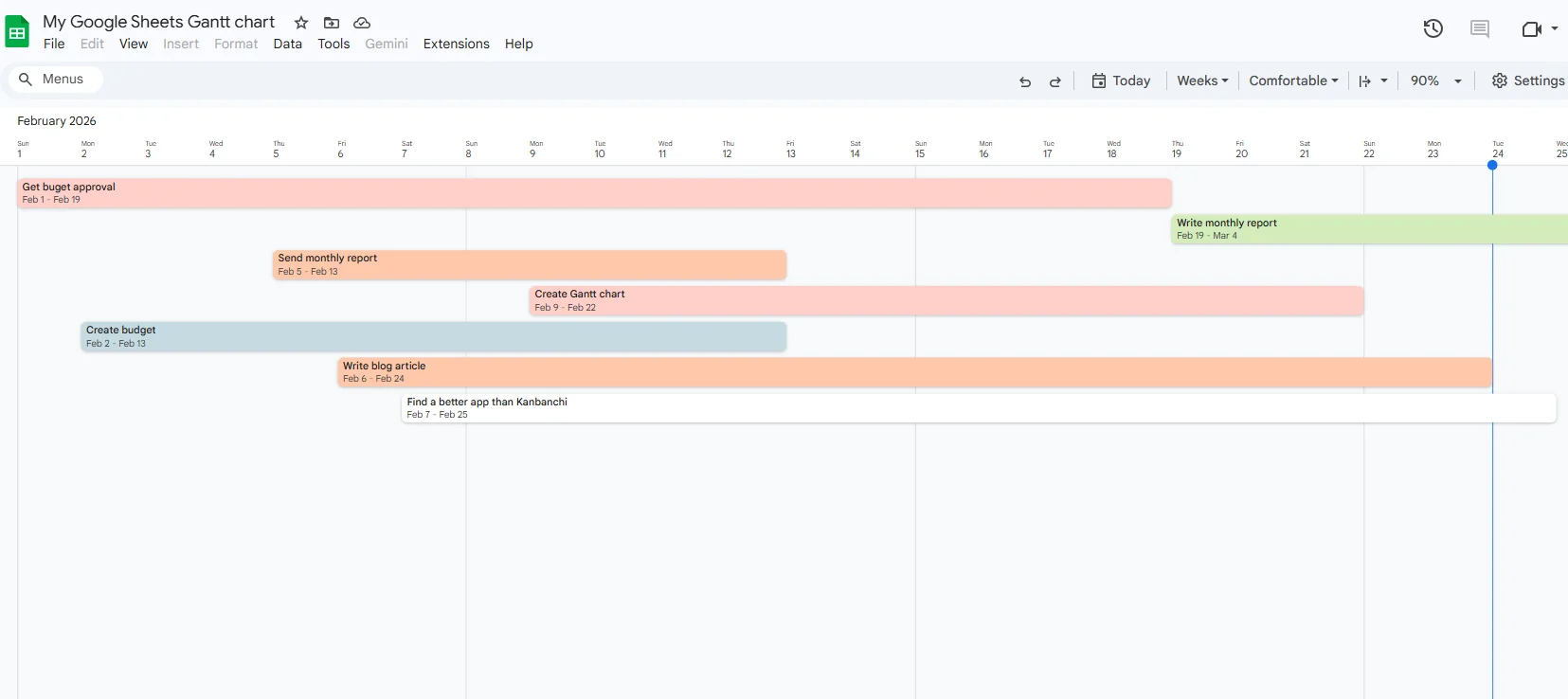Open the Weeks view dropdown

pos(1202,81)
